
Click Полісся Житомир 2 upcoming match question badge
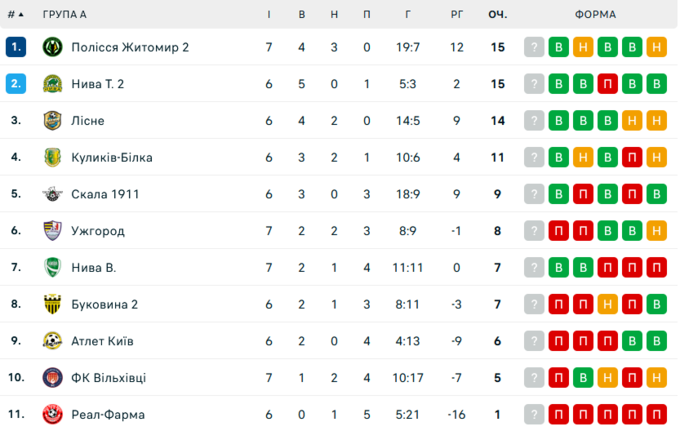[x=535, y=47]
